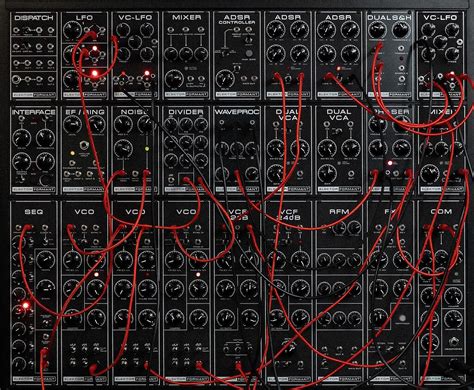The height and width of the screenshot is (390, 474).
Task: Adjust the large bottom knob on uncabled DUAL VCA
Action: pyautogui.click(x=327, y=173)
